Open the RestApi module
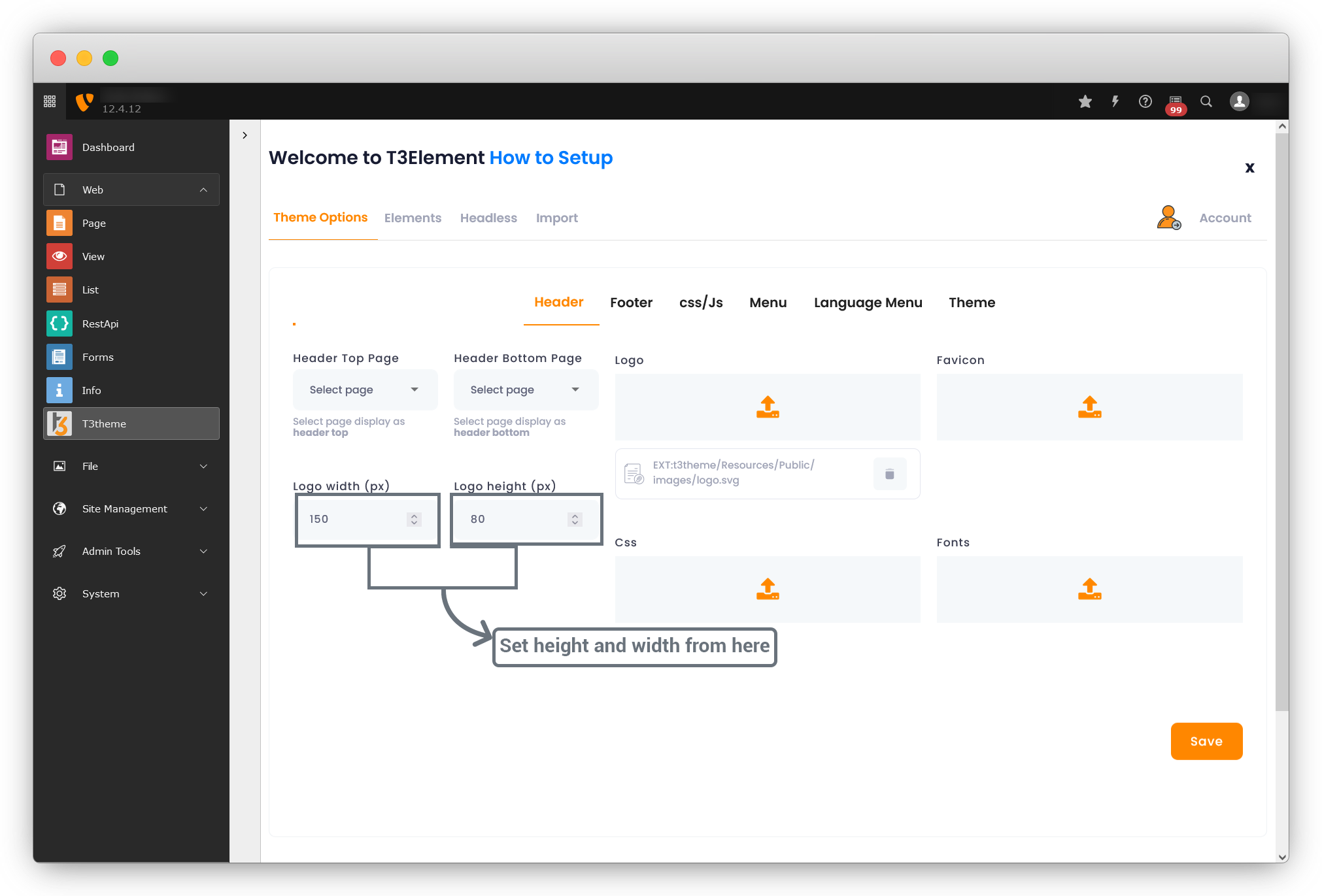The image size is (1322, 896). coord(131,324)
